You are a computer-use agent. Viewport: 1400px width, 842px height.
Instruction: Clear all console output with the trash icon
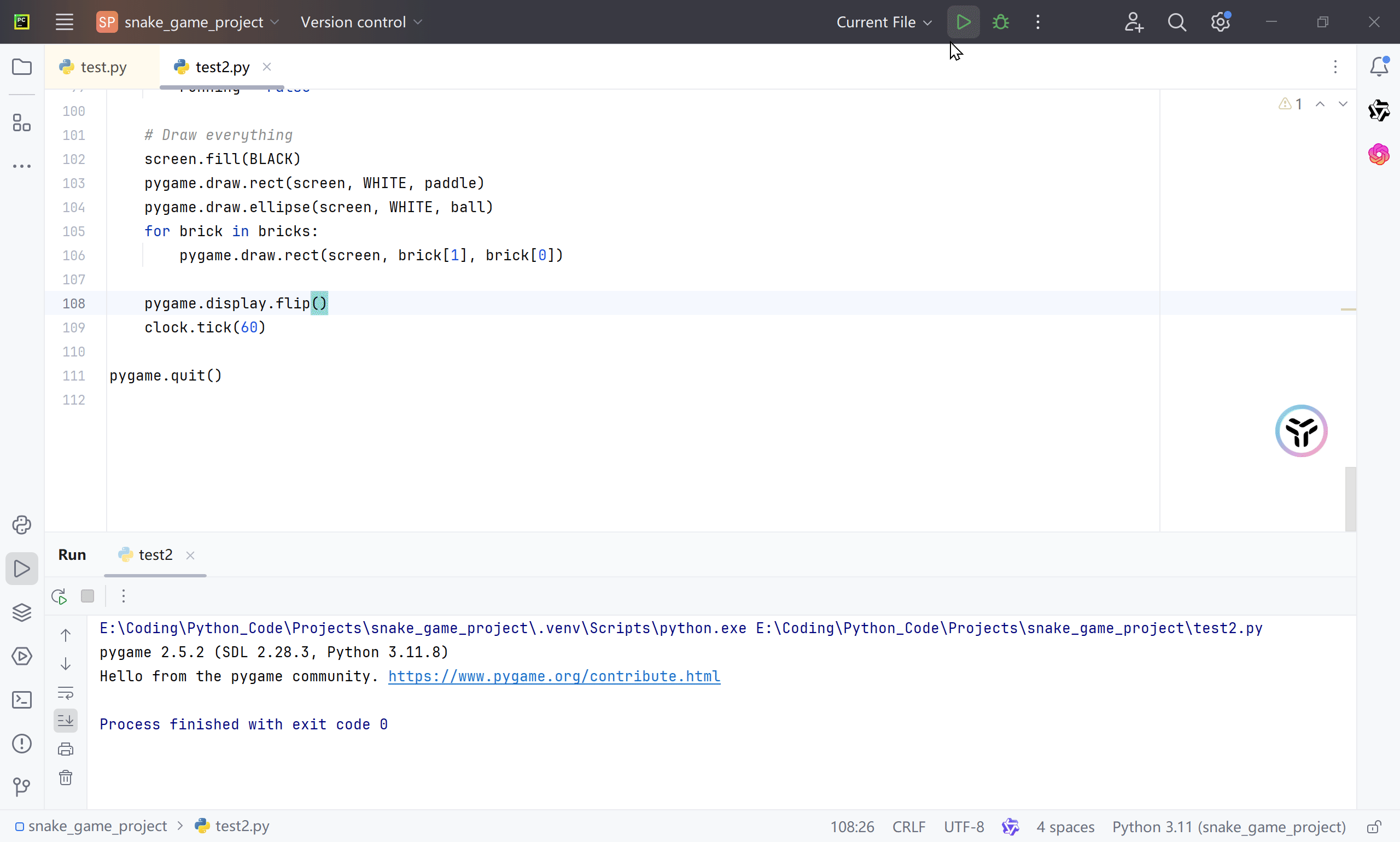pos(66,778)
